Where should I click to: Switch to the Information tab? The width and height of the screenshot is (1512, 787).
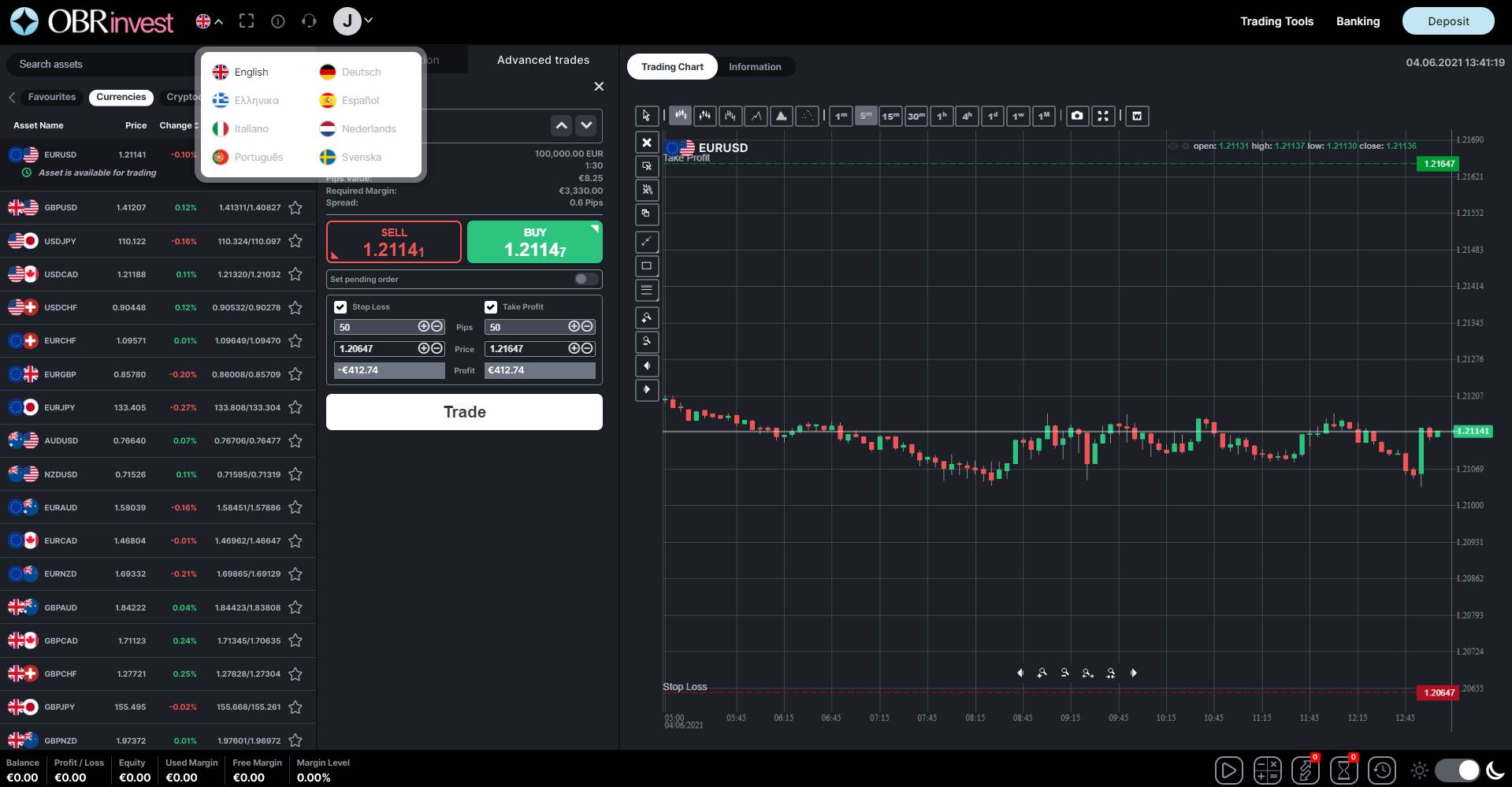[x=755, y=66]
